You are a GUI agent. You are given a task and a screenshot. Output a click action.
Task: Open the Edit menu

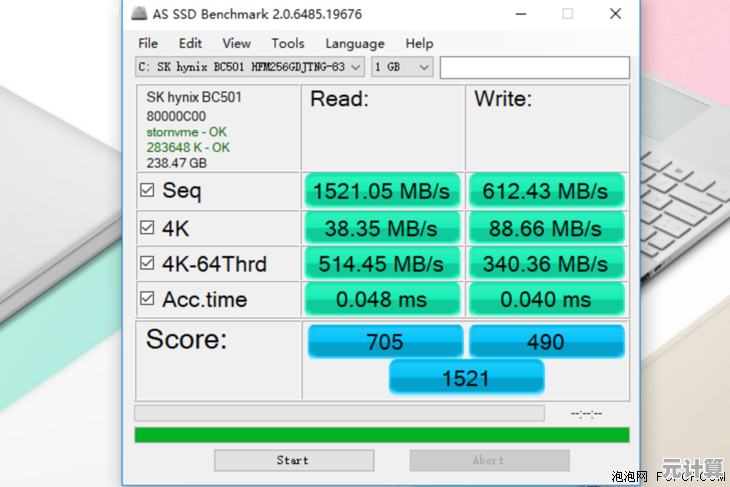190,43
